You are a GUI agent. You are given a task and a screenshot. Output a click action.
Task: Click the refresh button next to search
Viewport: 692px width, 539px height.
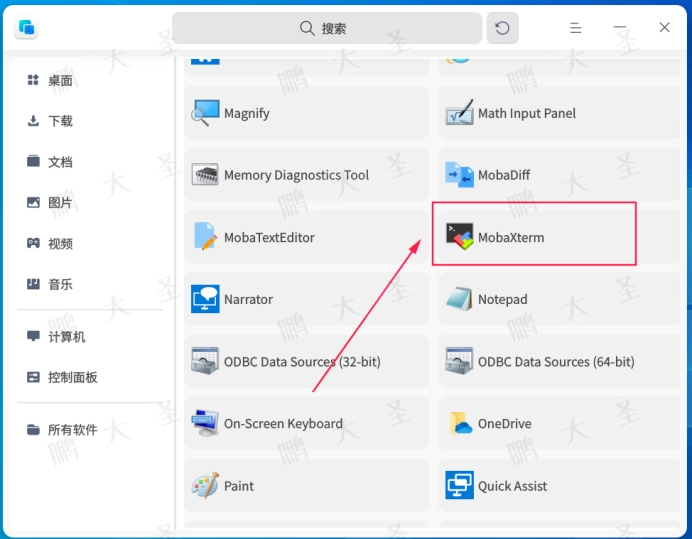(x=503, y=28)
